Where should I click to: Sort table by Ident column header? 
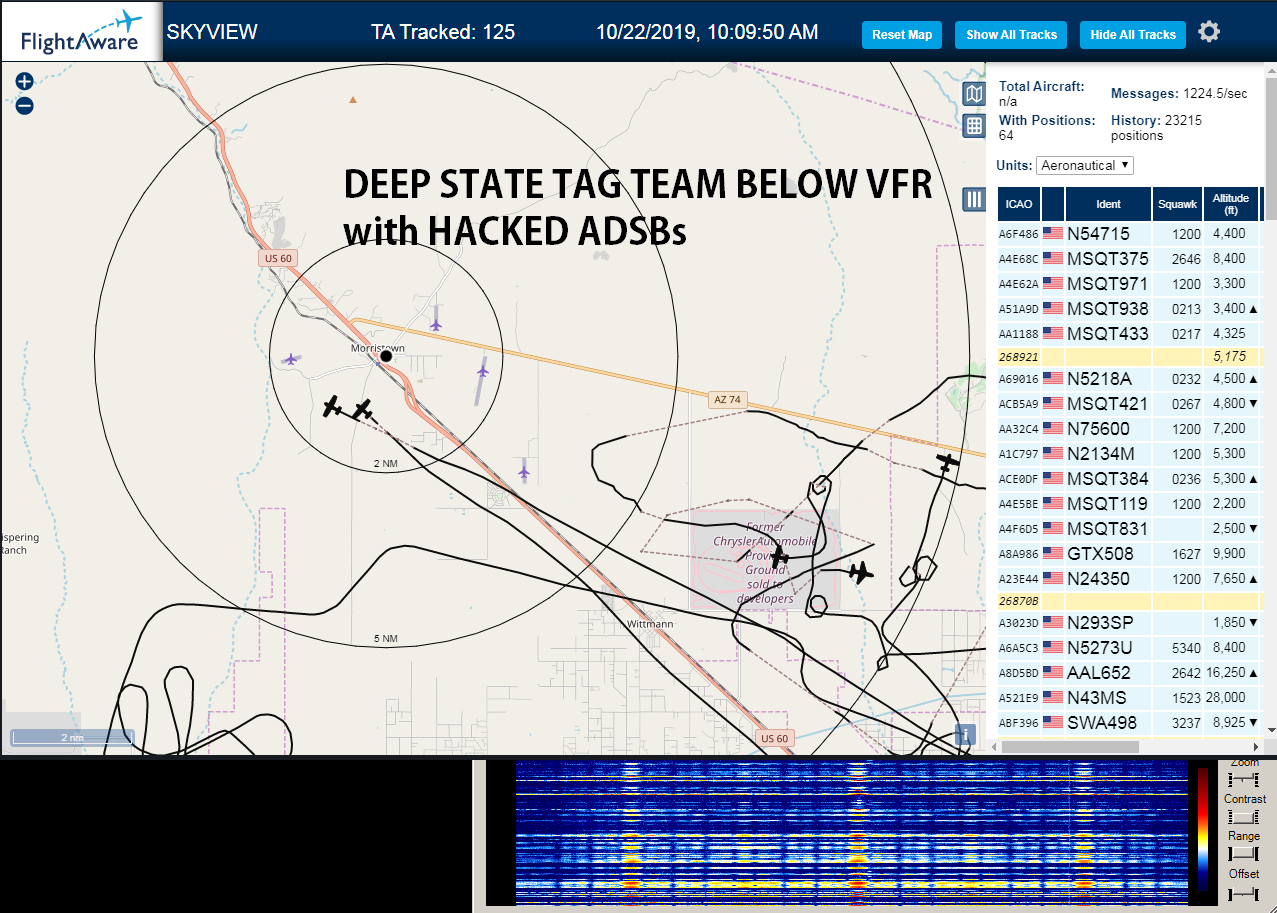coord(1109,204)
